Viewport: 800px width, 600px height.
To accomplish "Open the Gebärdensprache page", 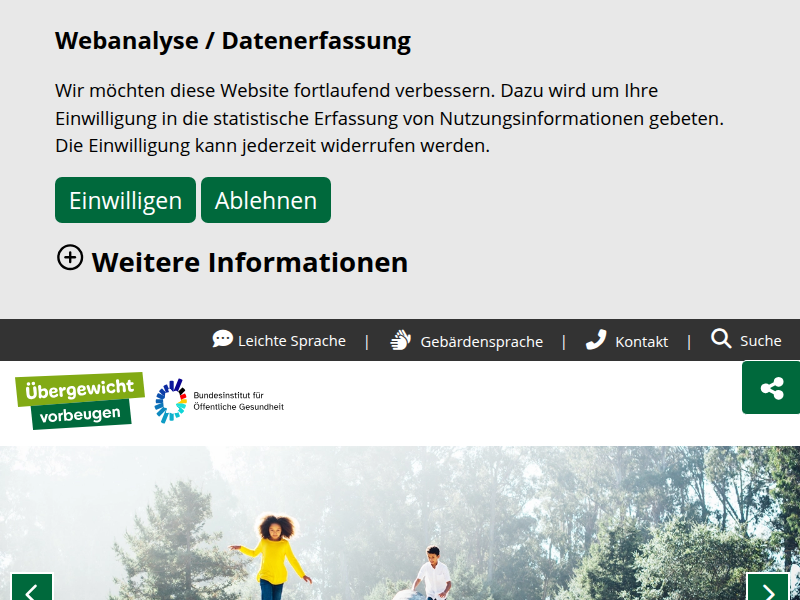I will click(466, 340).
